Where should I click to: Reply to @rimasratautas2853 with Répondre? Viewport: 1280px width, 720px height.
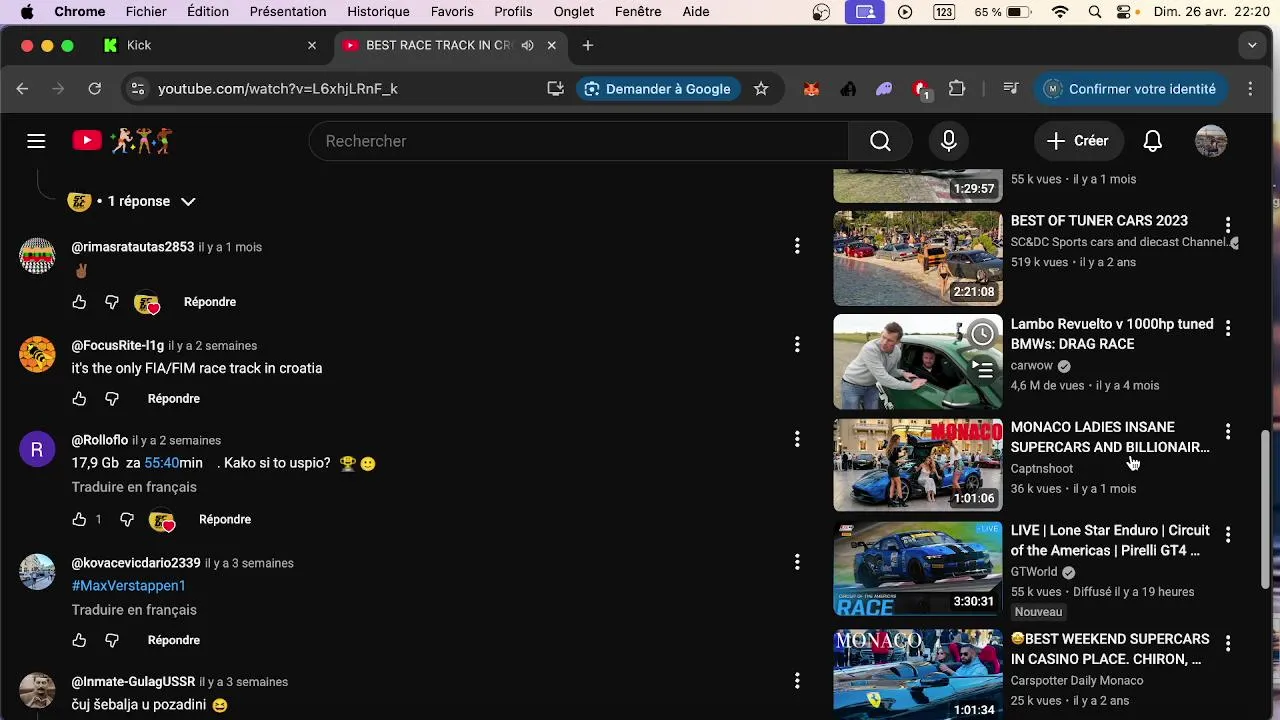[210, 302]
